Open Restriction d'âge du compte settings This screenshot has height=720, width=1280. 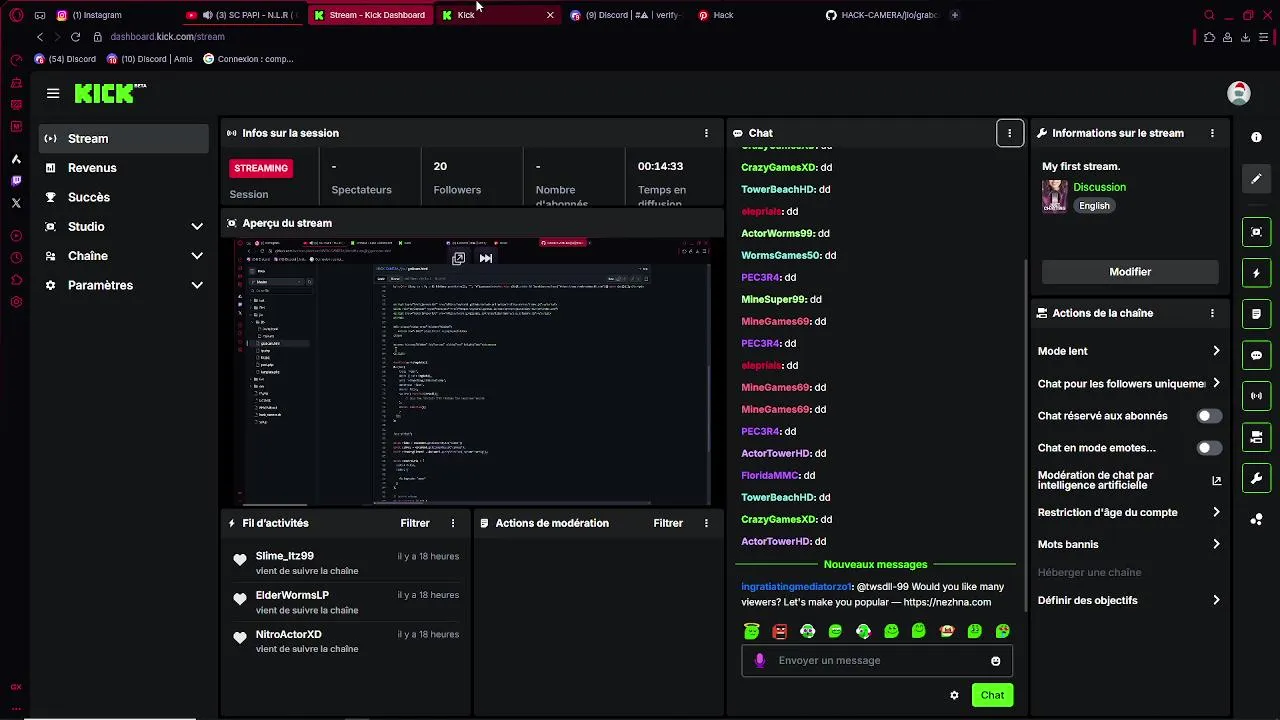point(1129,512)
